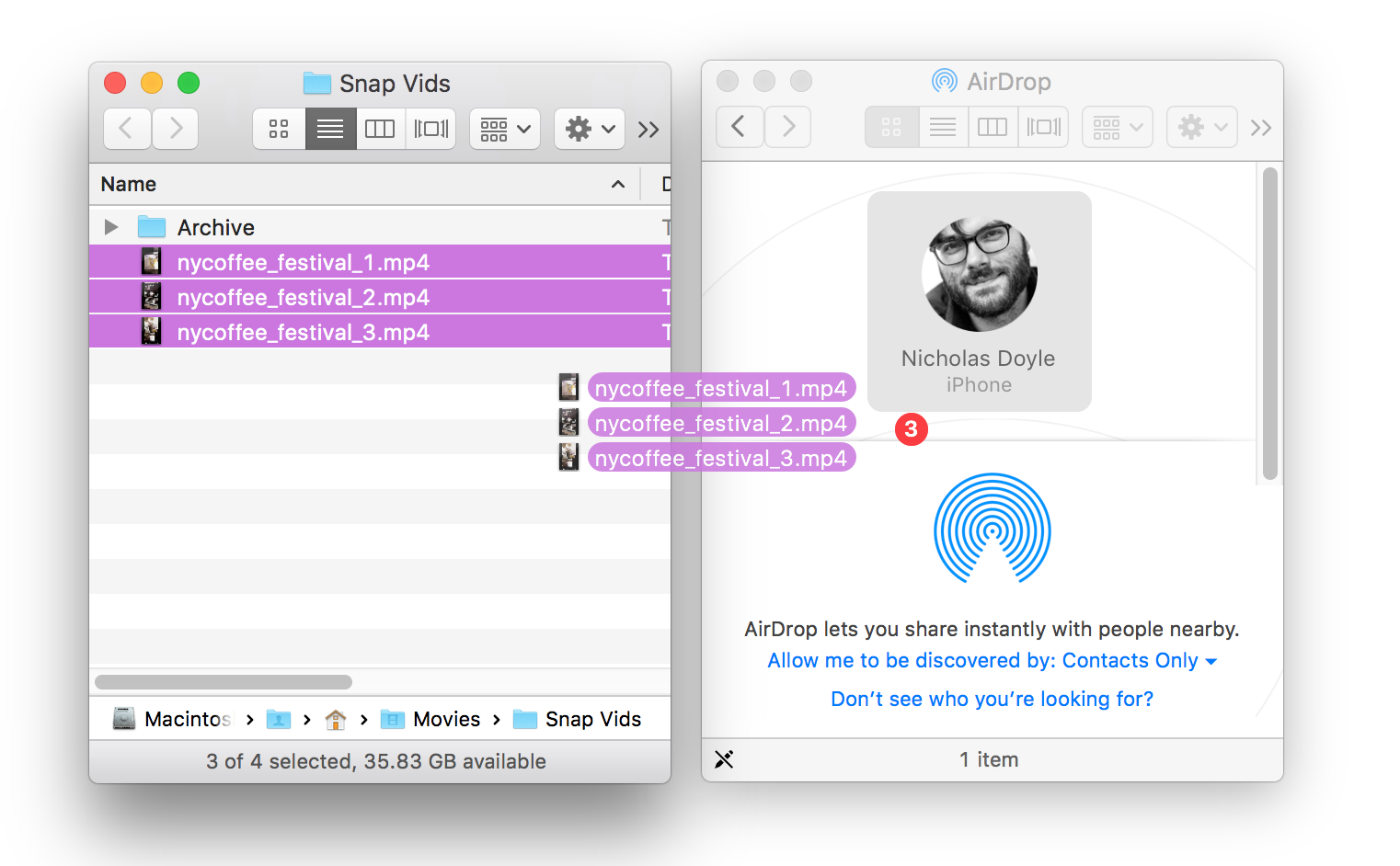
Task: Select nycoffee_festival_3.mp4 in file list
Action: tap(380, 332)
